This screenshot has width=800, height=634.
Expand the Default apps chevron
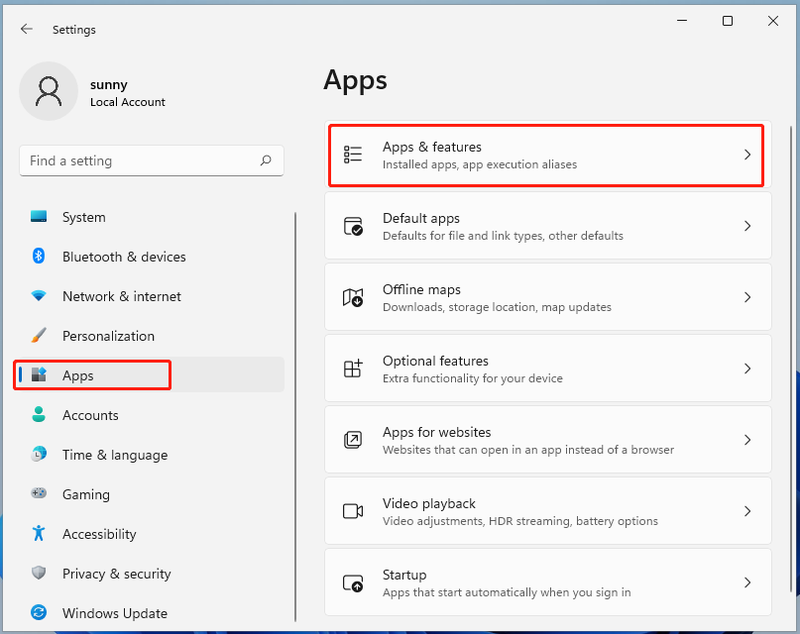(x=747, y=226)
